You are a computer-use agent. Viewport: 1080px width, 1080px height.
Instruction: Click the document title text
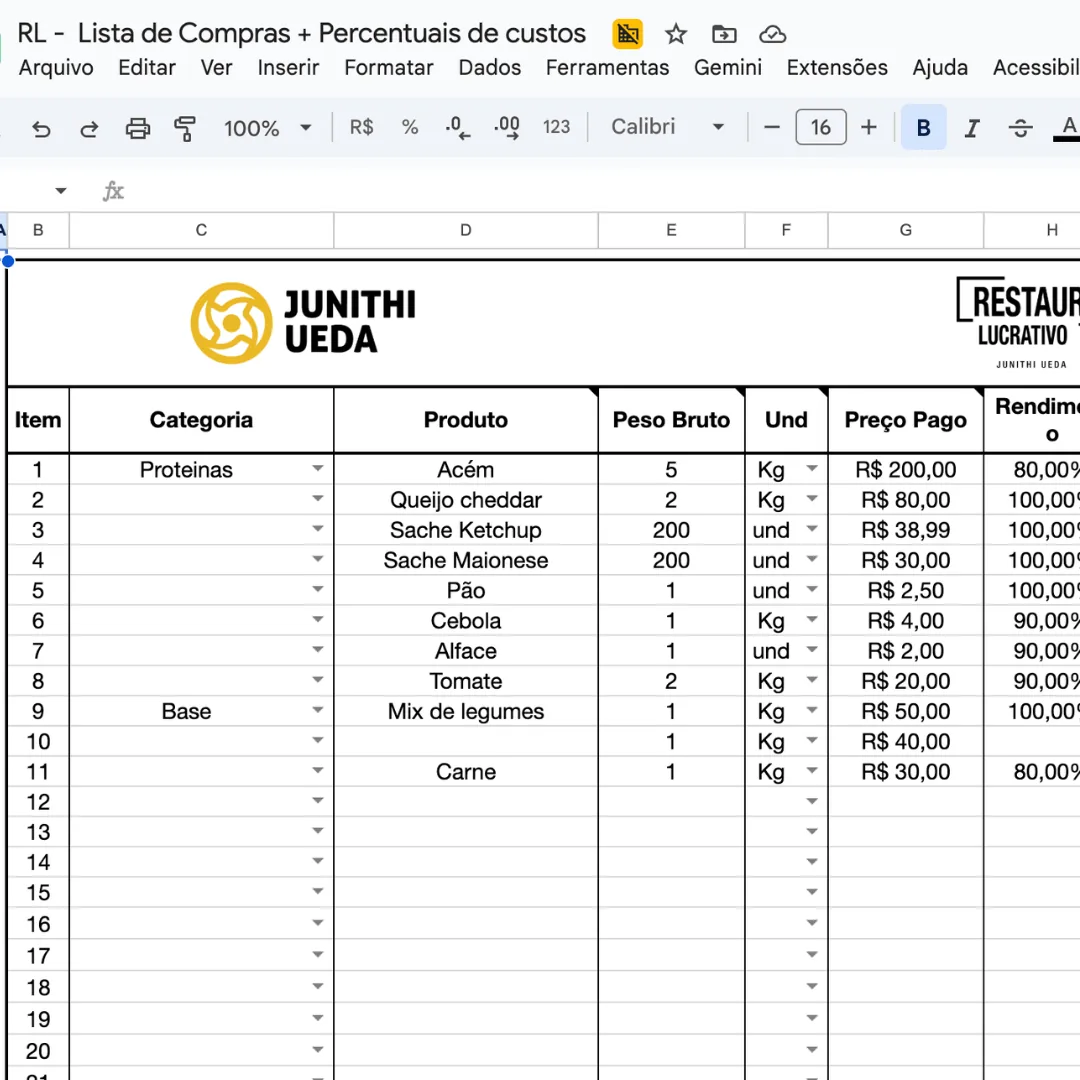click(301, 33)
